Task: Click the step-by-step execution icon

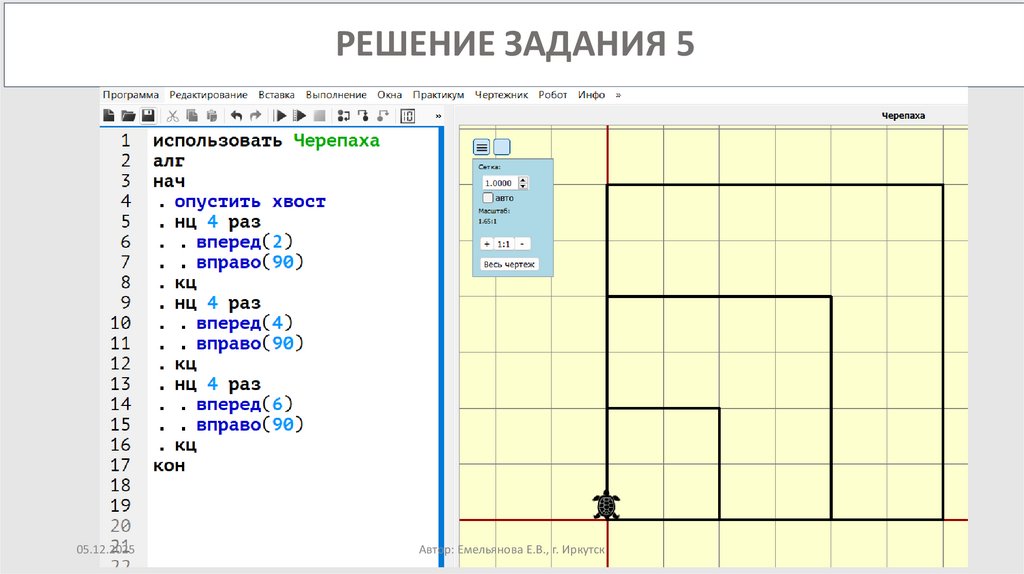Action: (344, 116)
